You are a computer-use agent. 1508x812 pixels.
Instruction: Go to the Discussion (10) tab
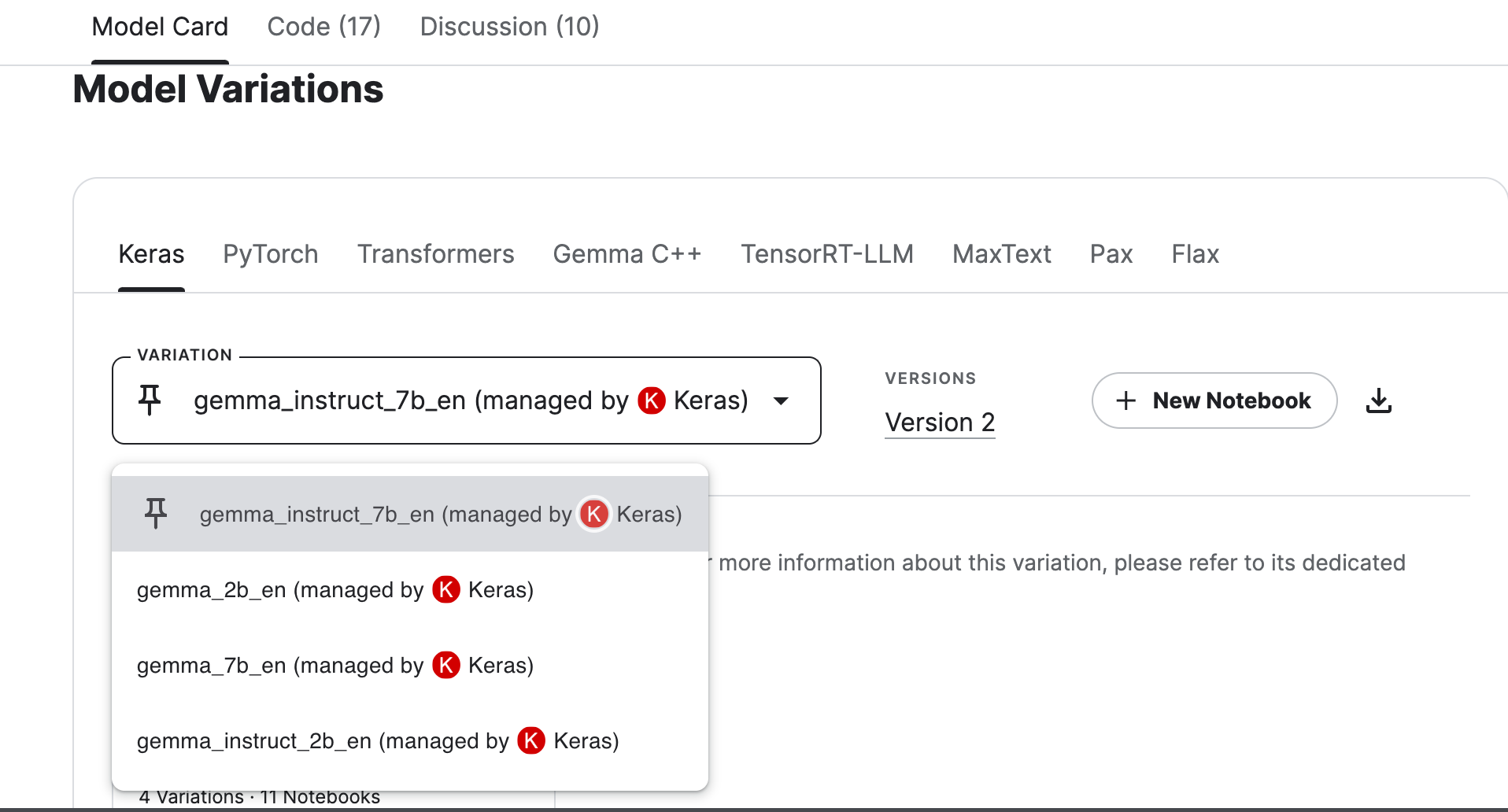pos(509,27)
